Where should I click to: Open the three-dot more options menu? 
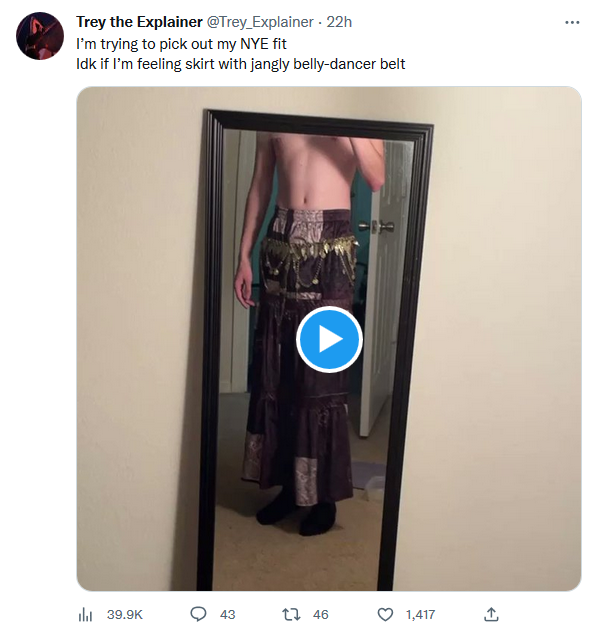point(572,22)
